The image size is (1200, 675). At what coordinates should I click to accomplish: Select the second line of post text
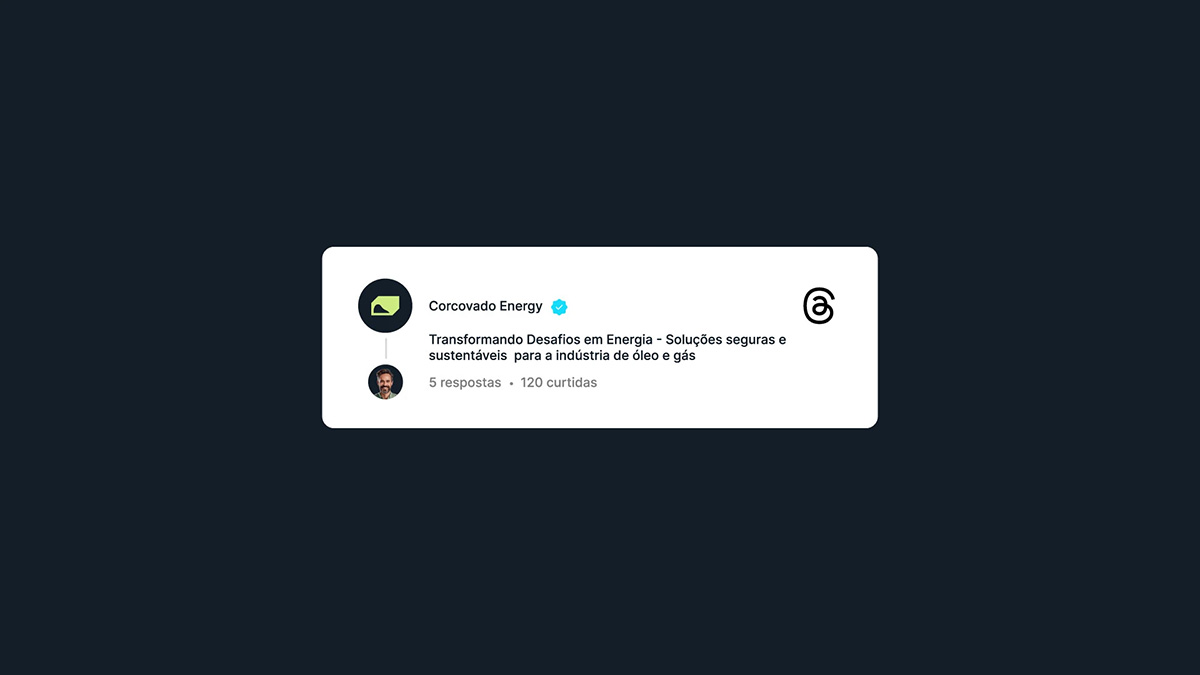(x=562, y=356)
